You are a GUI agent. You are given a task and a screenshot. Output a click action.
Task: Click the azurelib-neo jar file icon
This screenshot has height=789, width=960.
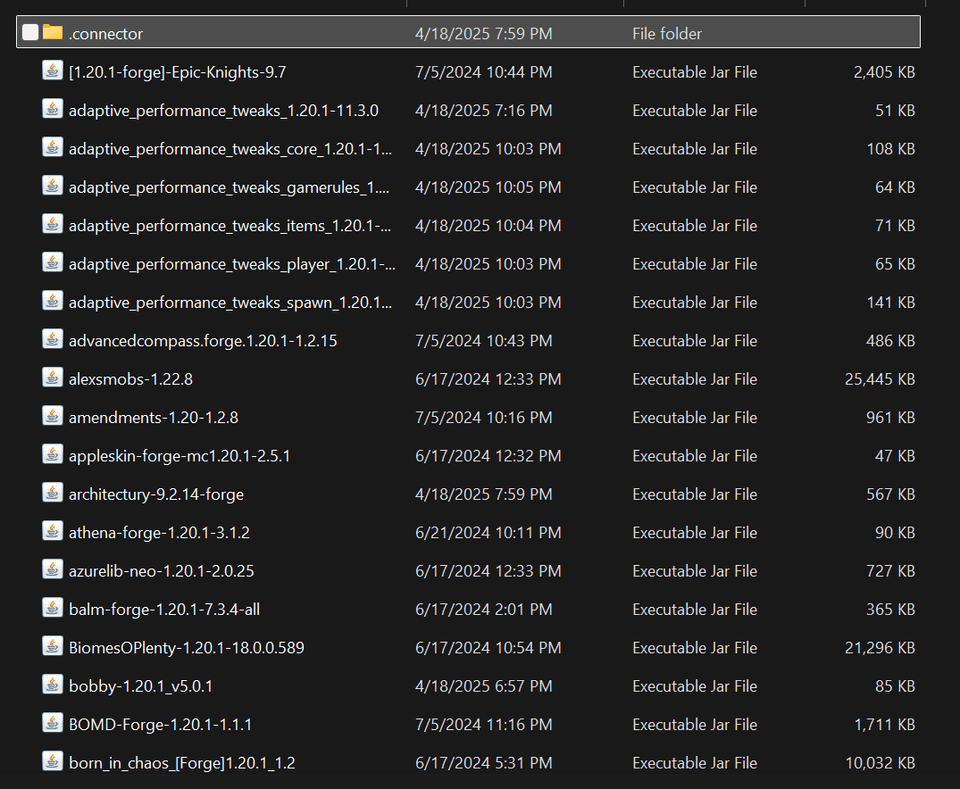(x=53, y=570)
